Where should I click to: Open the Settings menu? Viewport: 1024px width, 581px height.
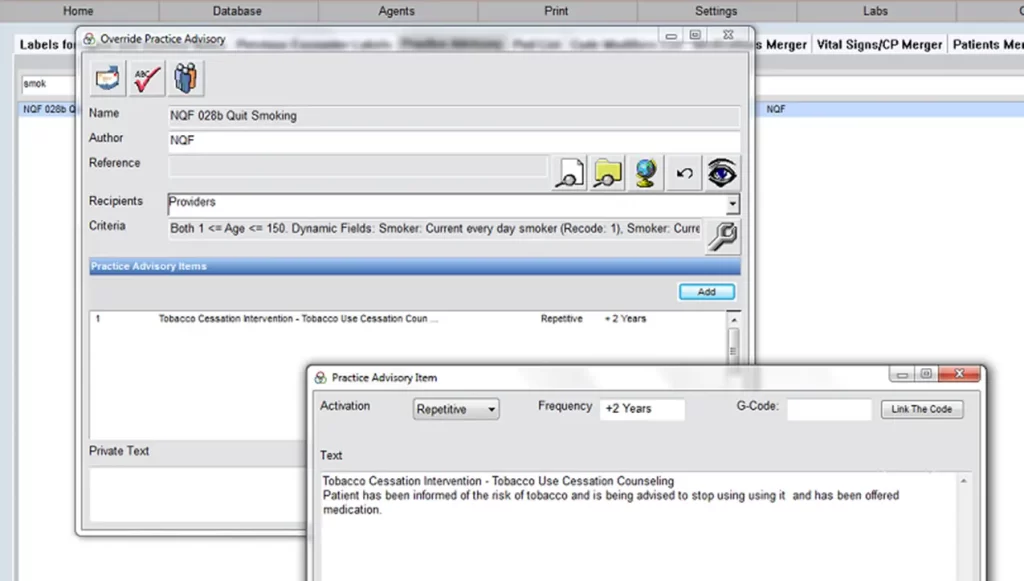click(x=715, y=11)
